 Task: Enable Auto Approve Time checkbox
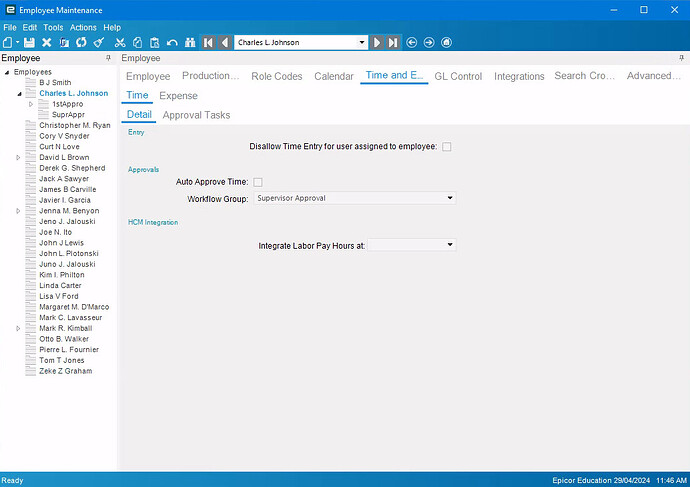point(258,182)
